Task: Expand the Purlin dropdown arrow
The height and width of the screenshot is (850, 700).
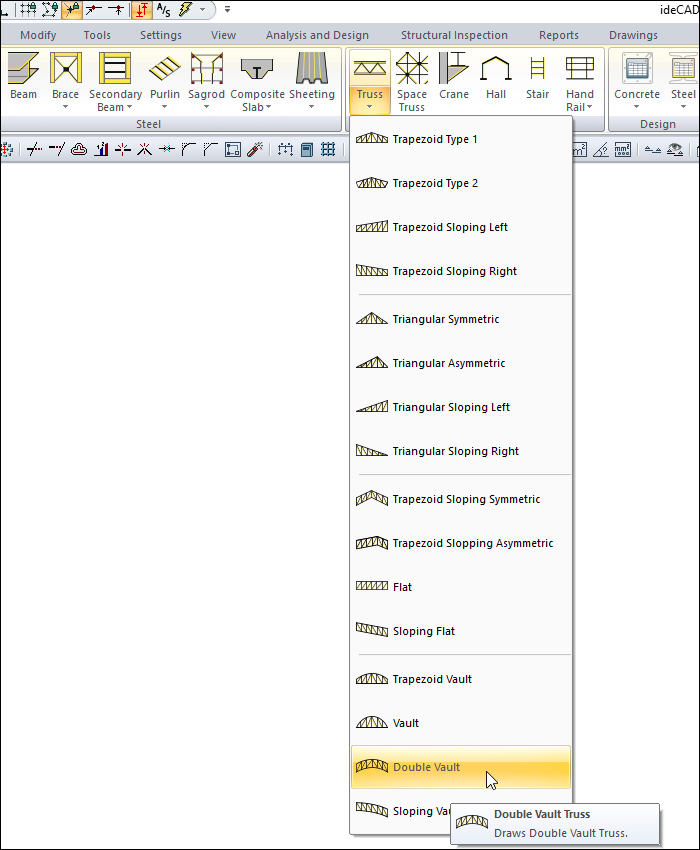Action: point(164,107)
